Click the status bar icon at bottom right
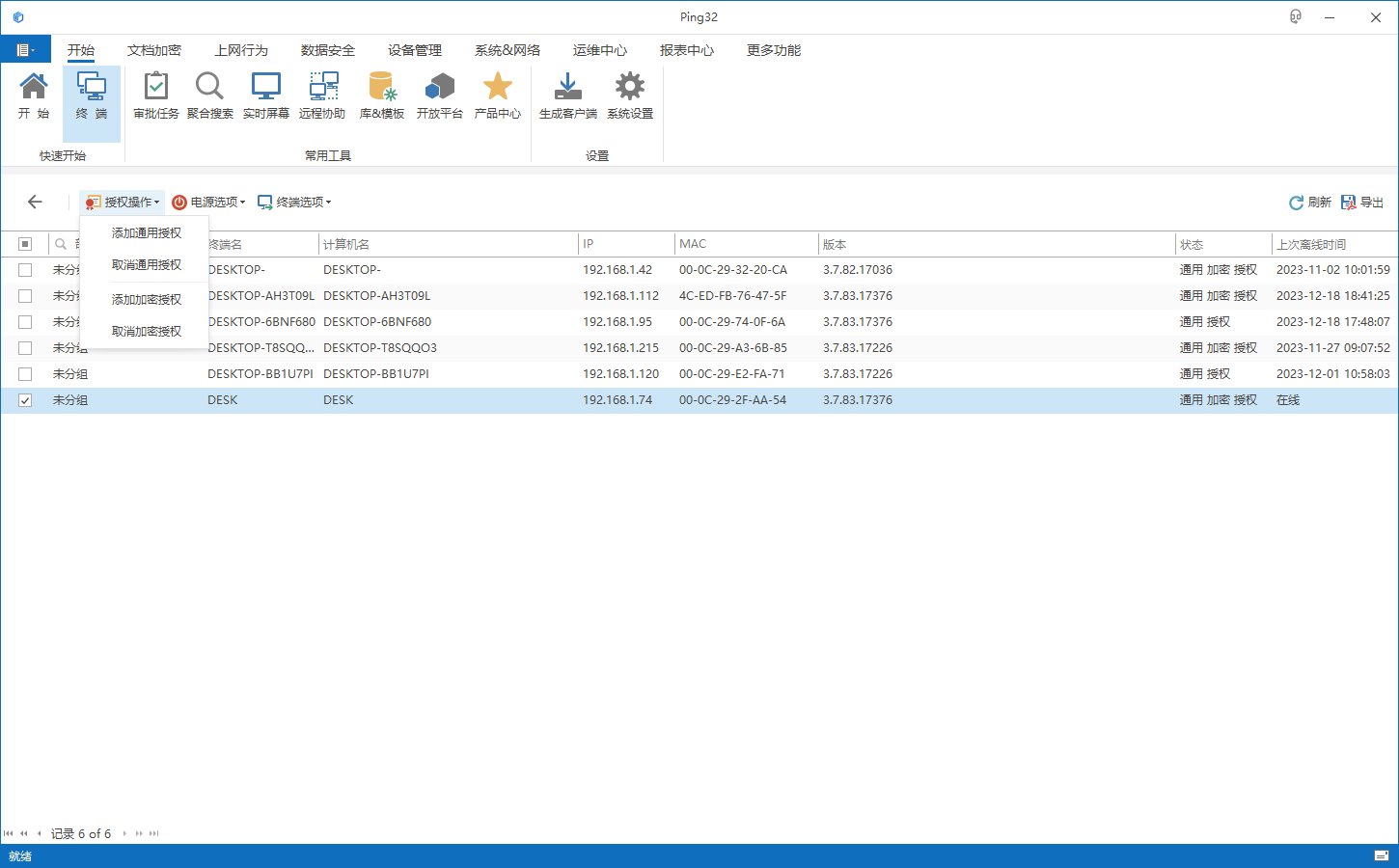The height and width of the screenshot is (868, 1399). tap(1382, 855)
